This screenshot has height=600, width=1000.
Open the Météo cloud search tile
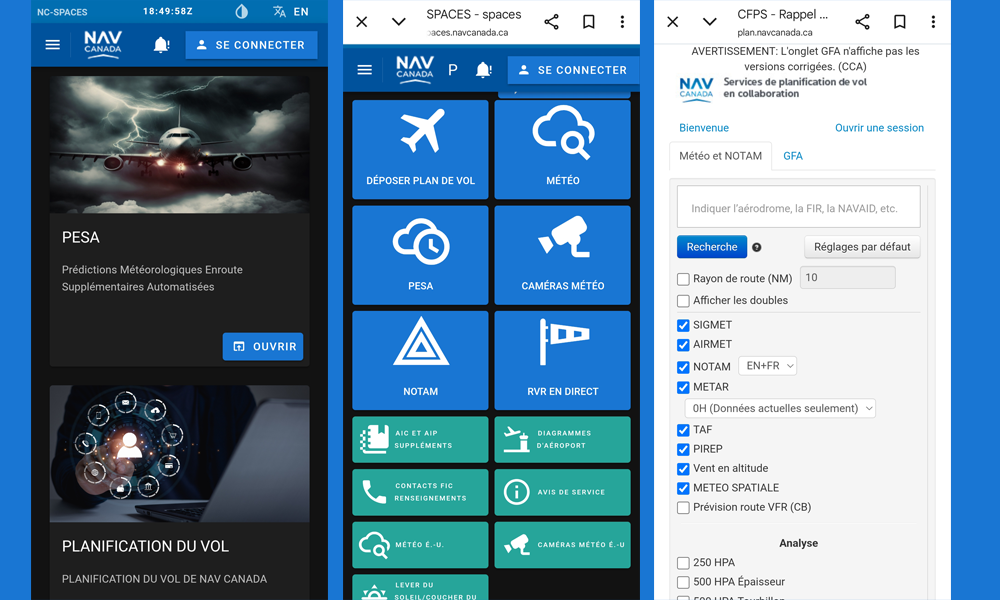(x=562, y=150)
